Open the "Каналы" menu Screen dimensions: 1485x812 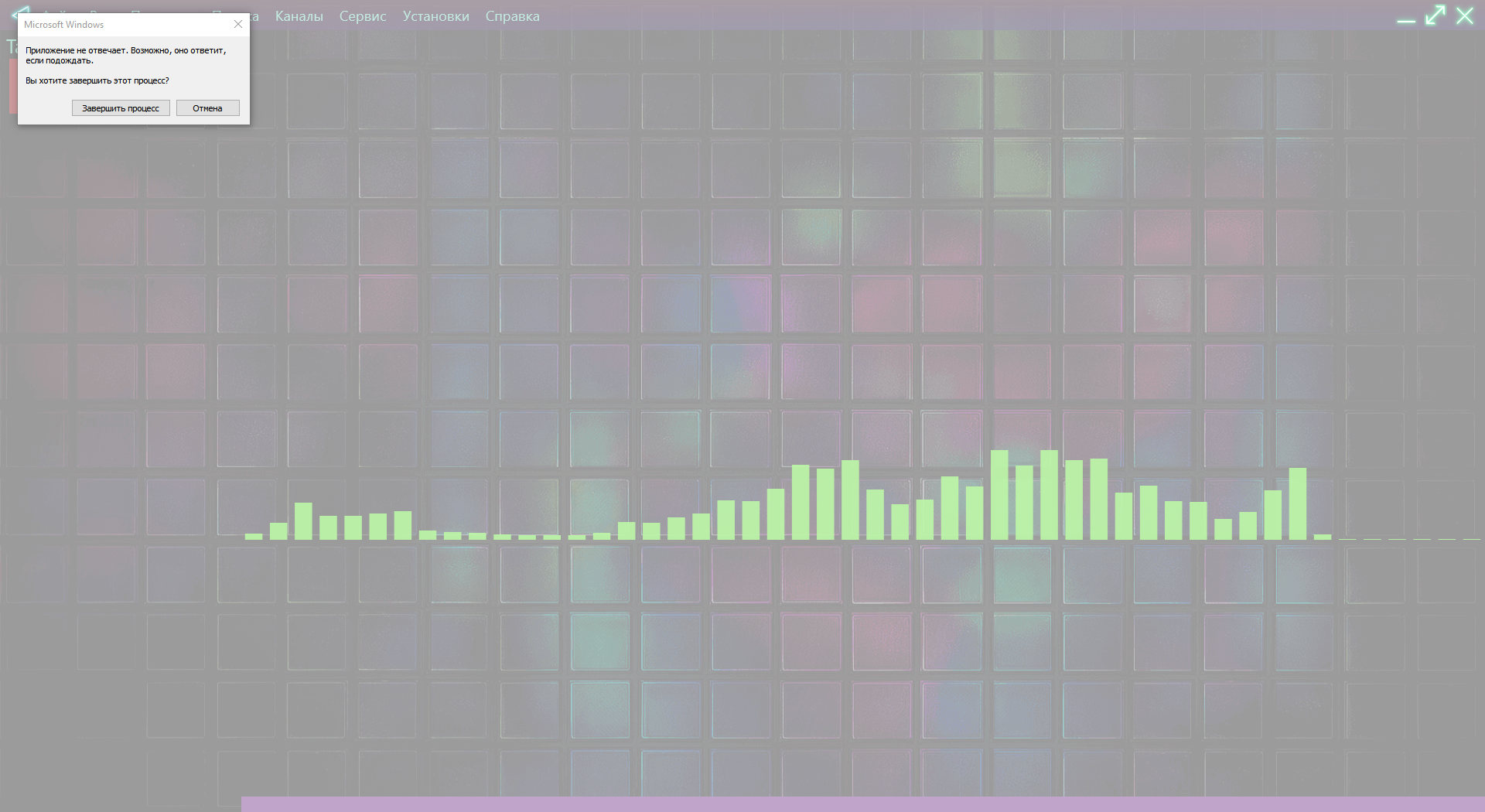[x=299, y=16]
